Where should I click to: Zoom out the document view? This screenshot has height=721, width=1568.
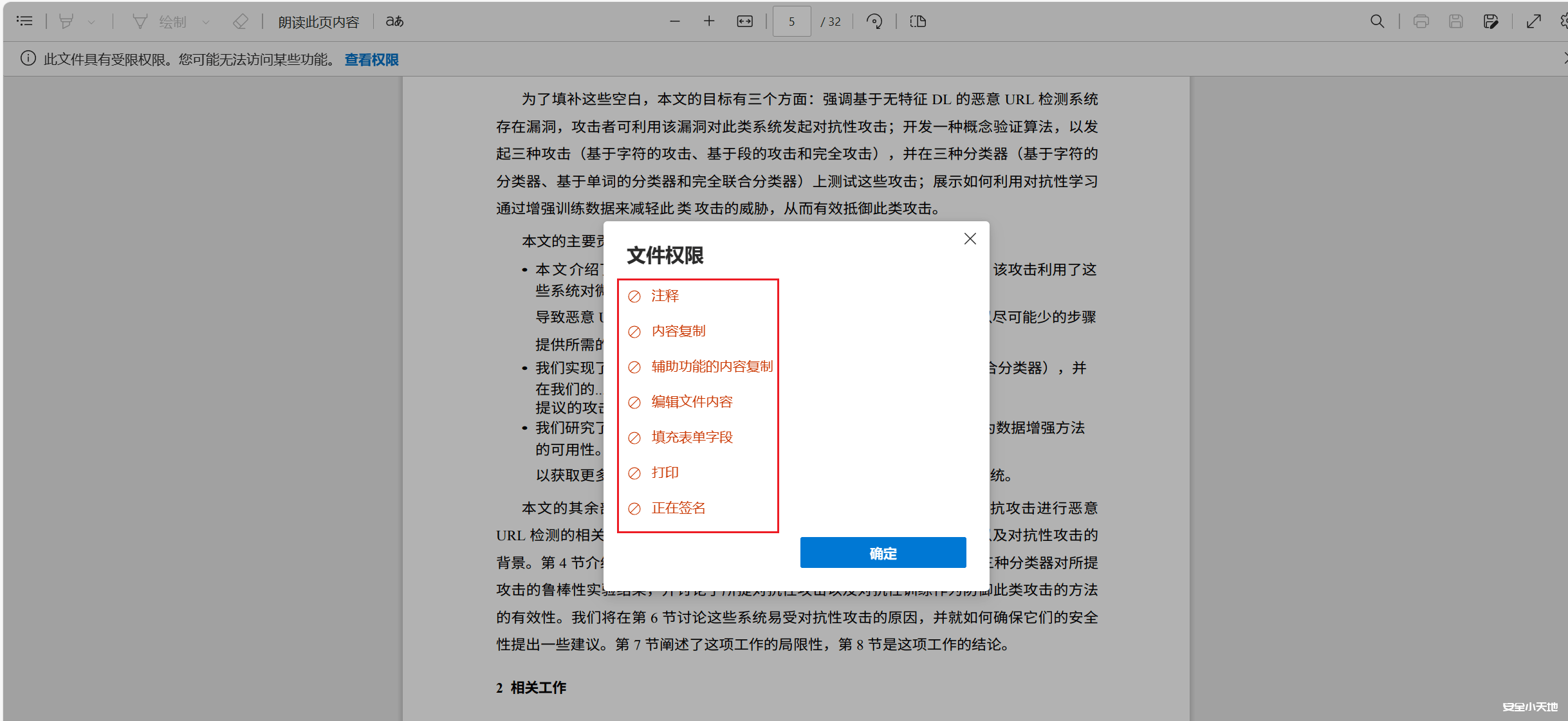click(x=674, y=21)
